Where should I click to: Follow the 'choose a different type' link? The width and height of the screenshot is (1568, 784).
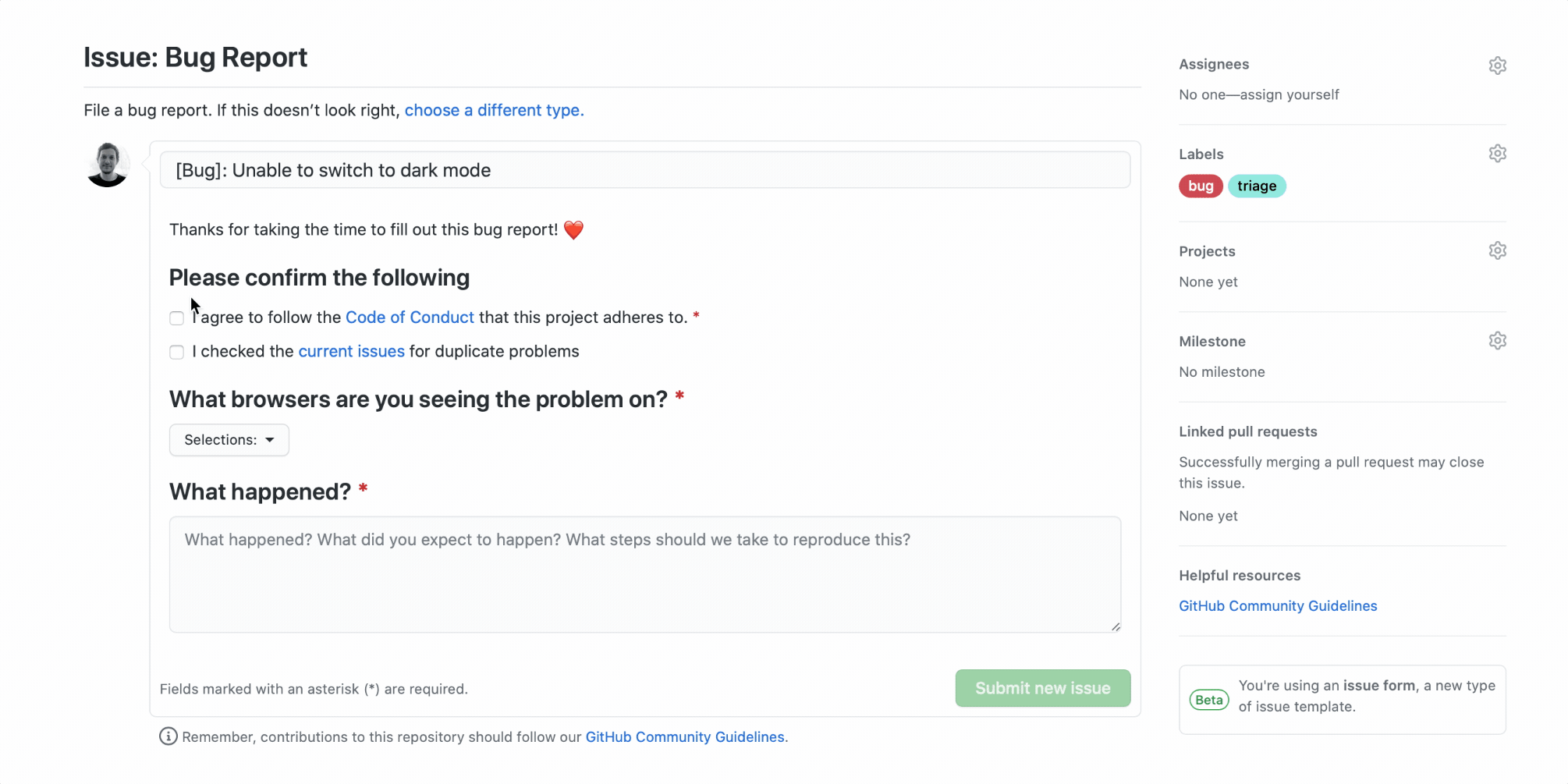pos(494,111)
